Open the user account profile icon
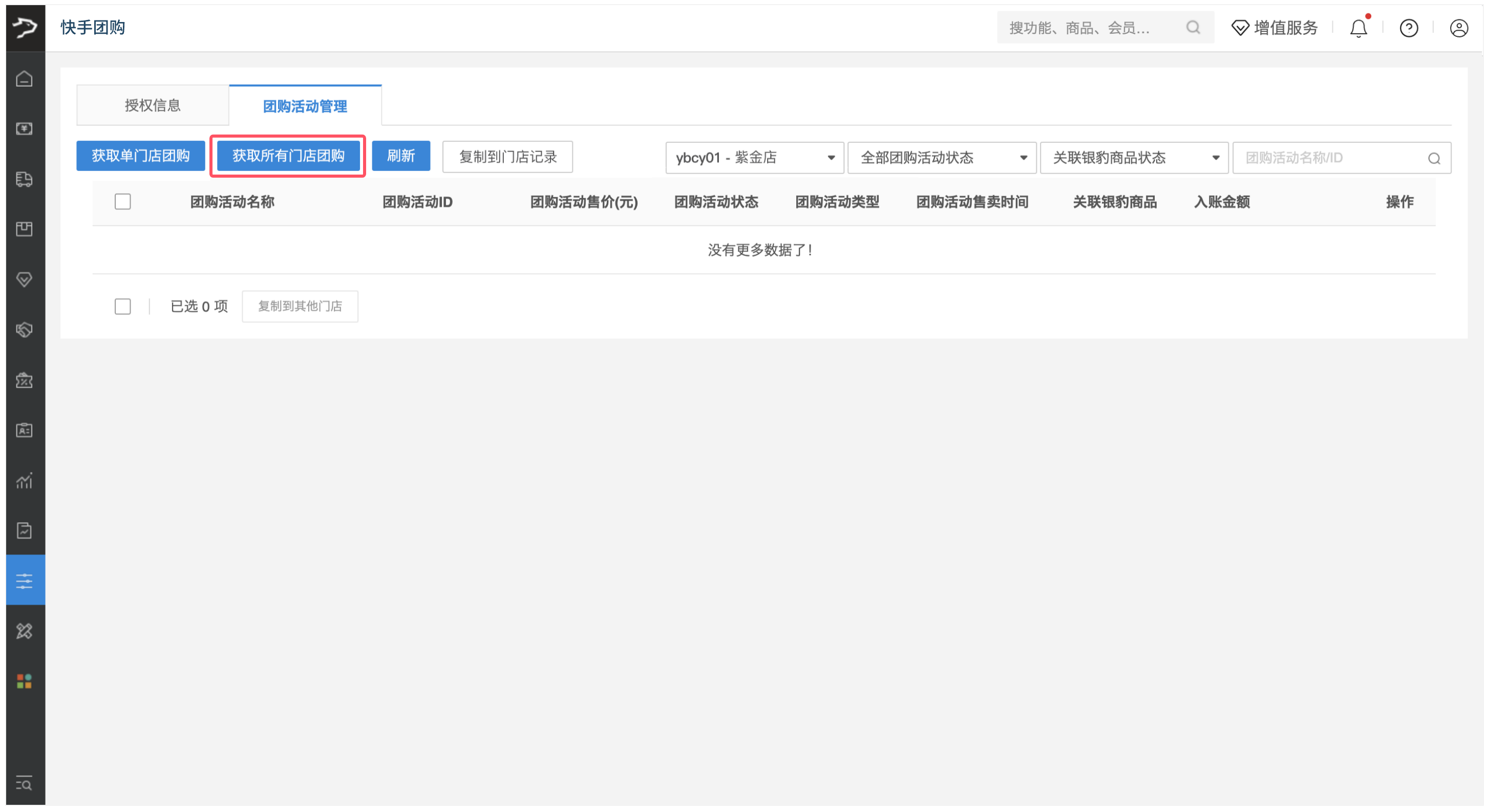This screenshot has width=1487, height=812. click(1458, 28)
